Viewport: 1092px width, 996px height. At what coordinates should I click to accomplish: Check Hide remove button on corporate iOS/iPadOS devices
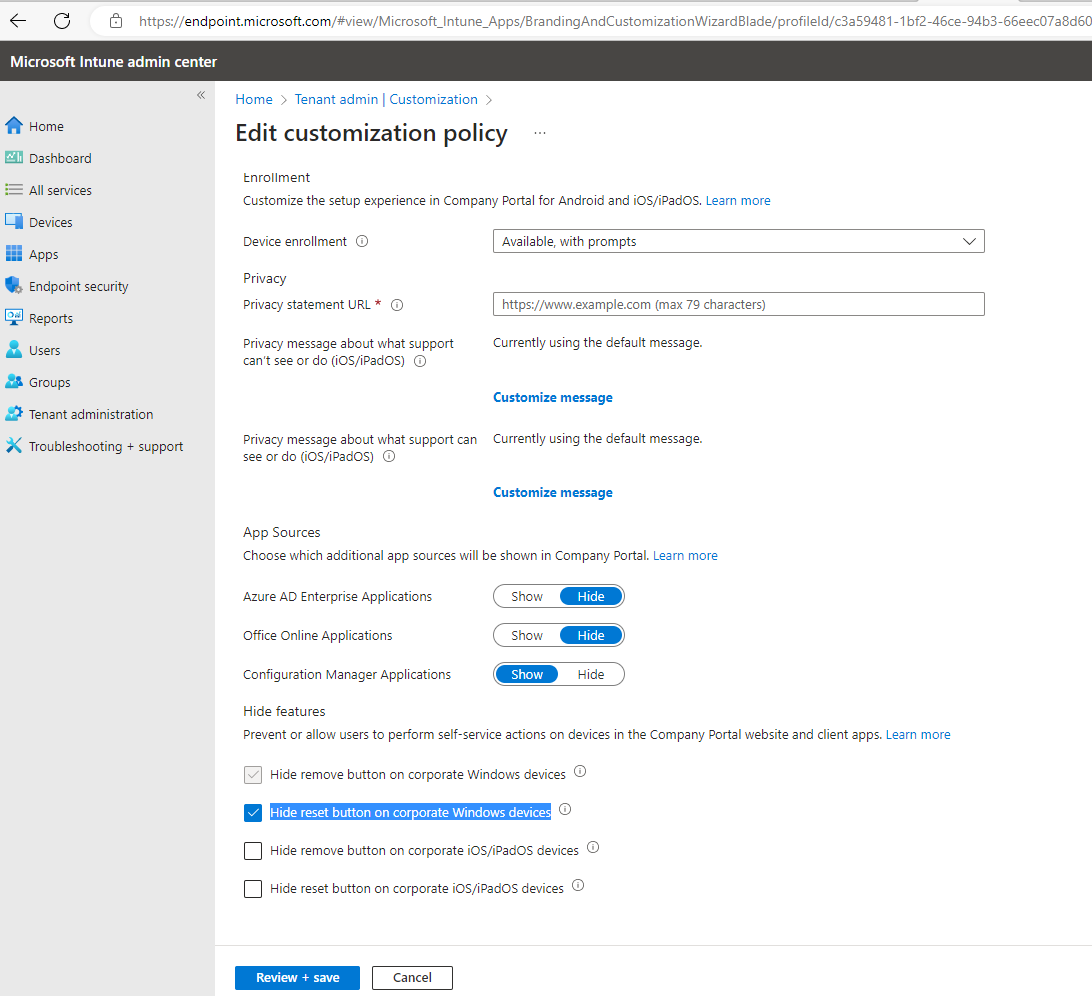click(253, 850)
